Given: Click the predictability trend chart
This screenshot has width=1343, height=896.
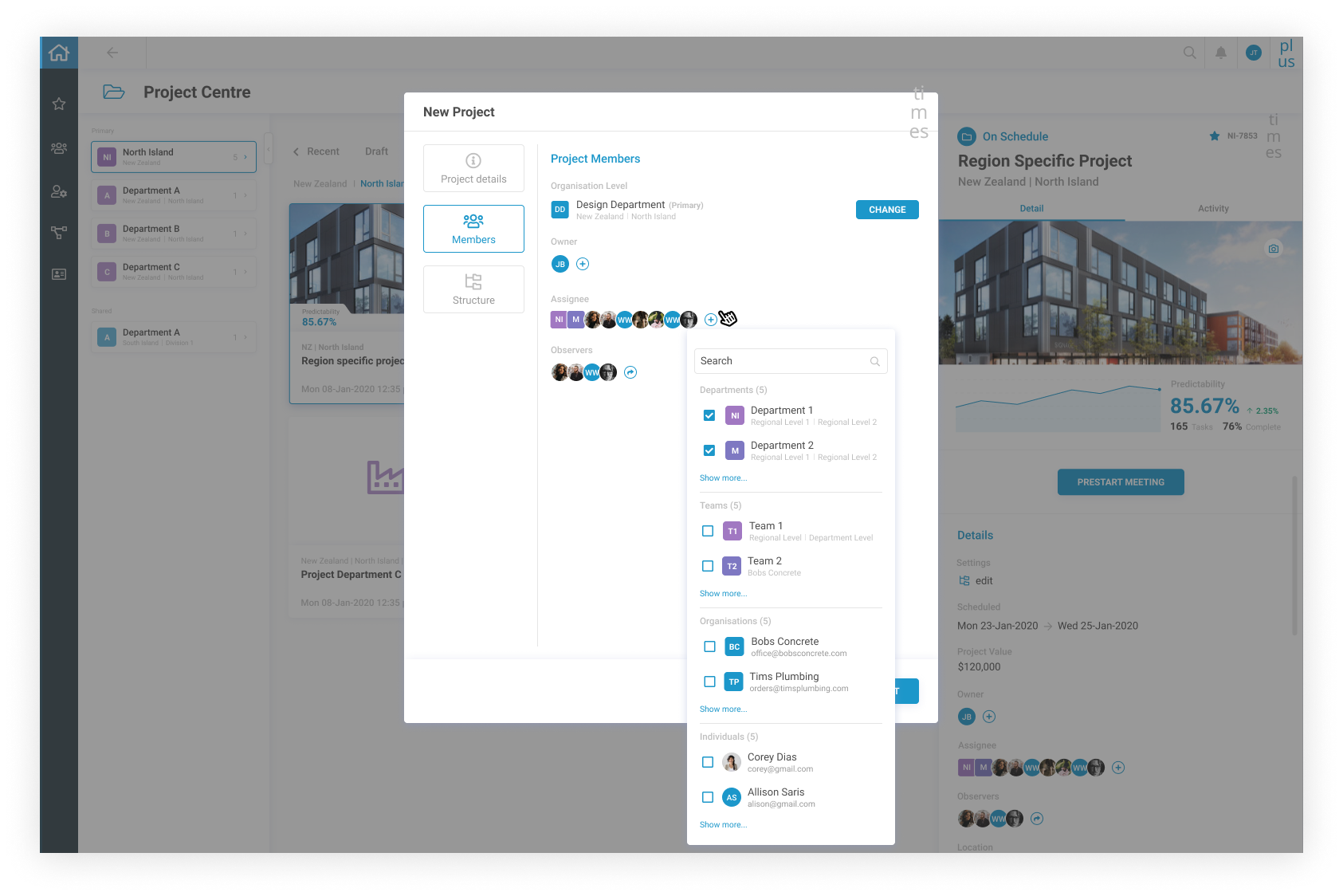Looking at the screenshot, I should click(x=1058, y=409).
